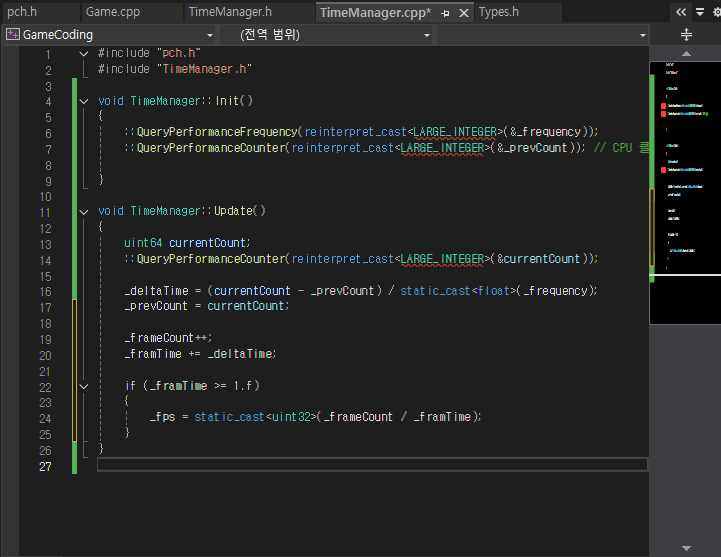Click the scroll up arrow

click(686, 53)
